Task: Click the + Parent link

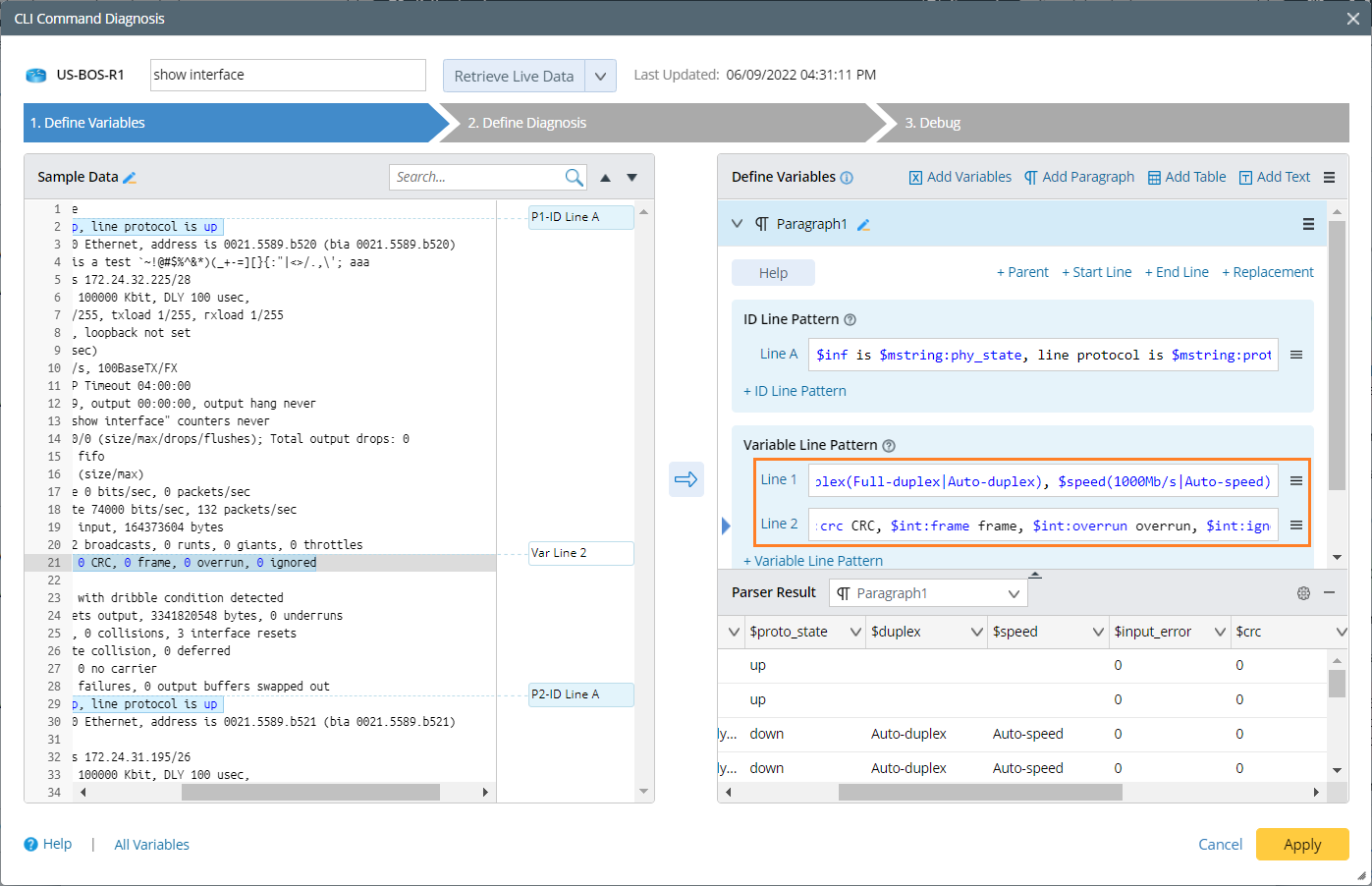Action: 1022,272
